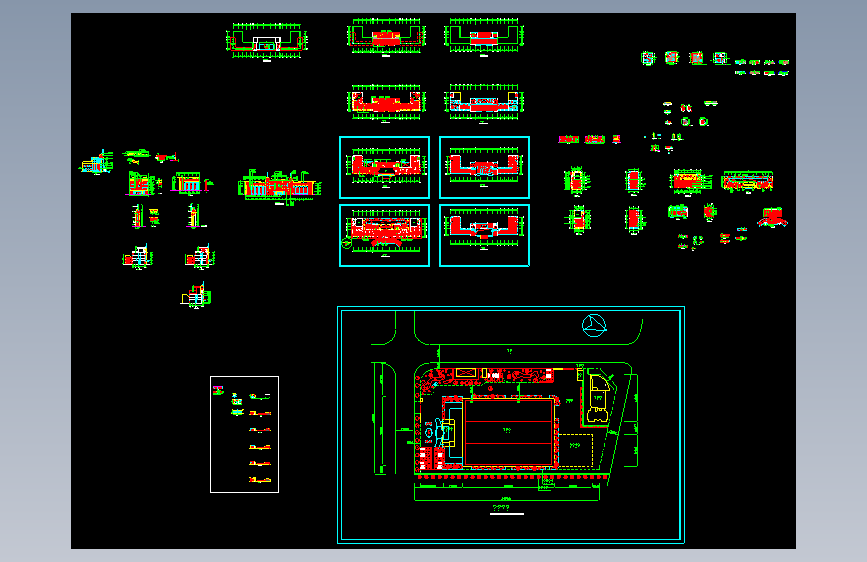
Task: Click the "????" title under the site plan
Action: 501,507
